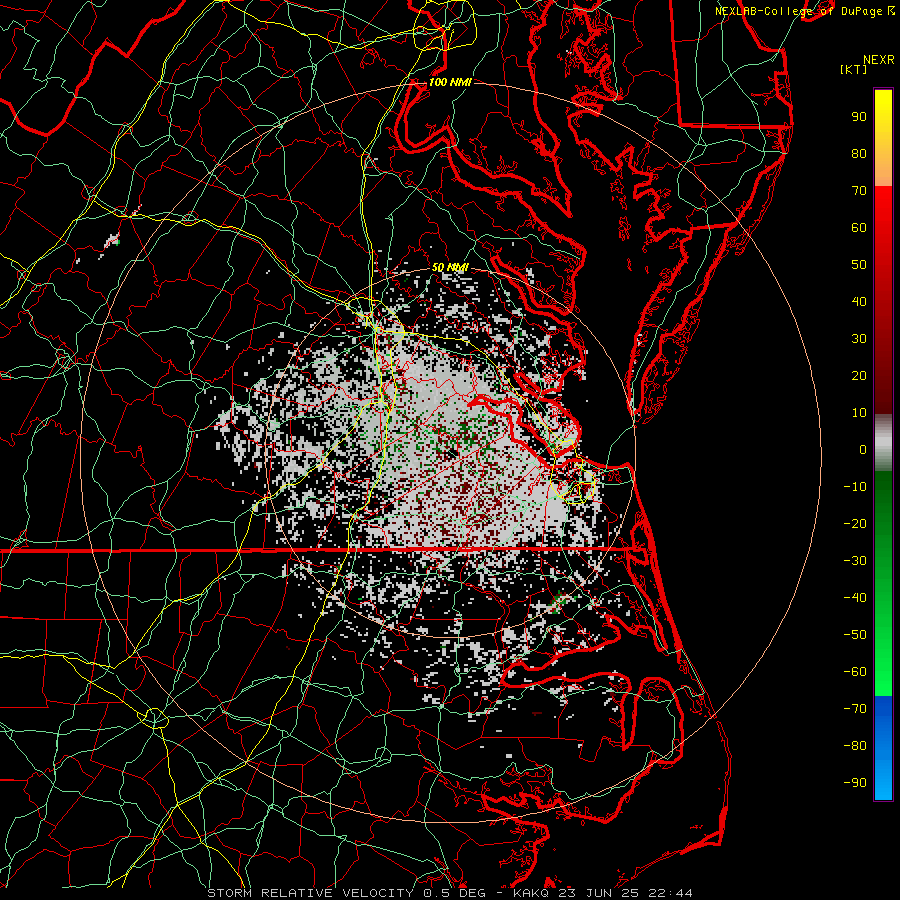Click the 22:44 timestamp

tap(670, 893)
